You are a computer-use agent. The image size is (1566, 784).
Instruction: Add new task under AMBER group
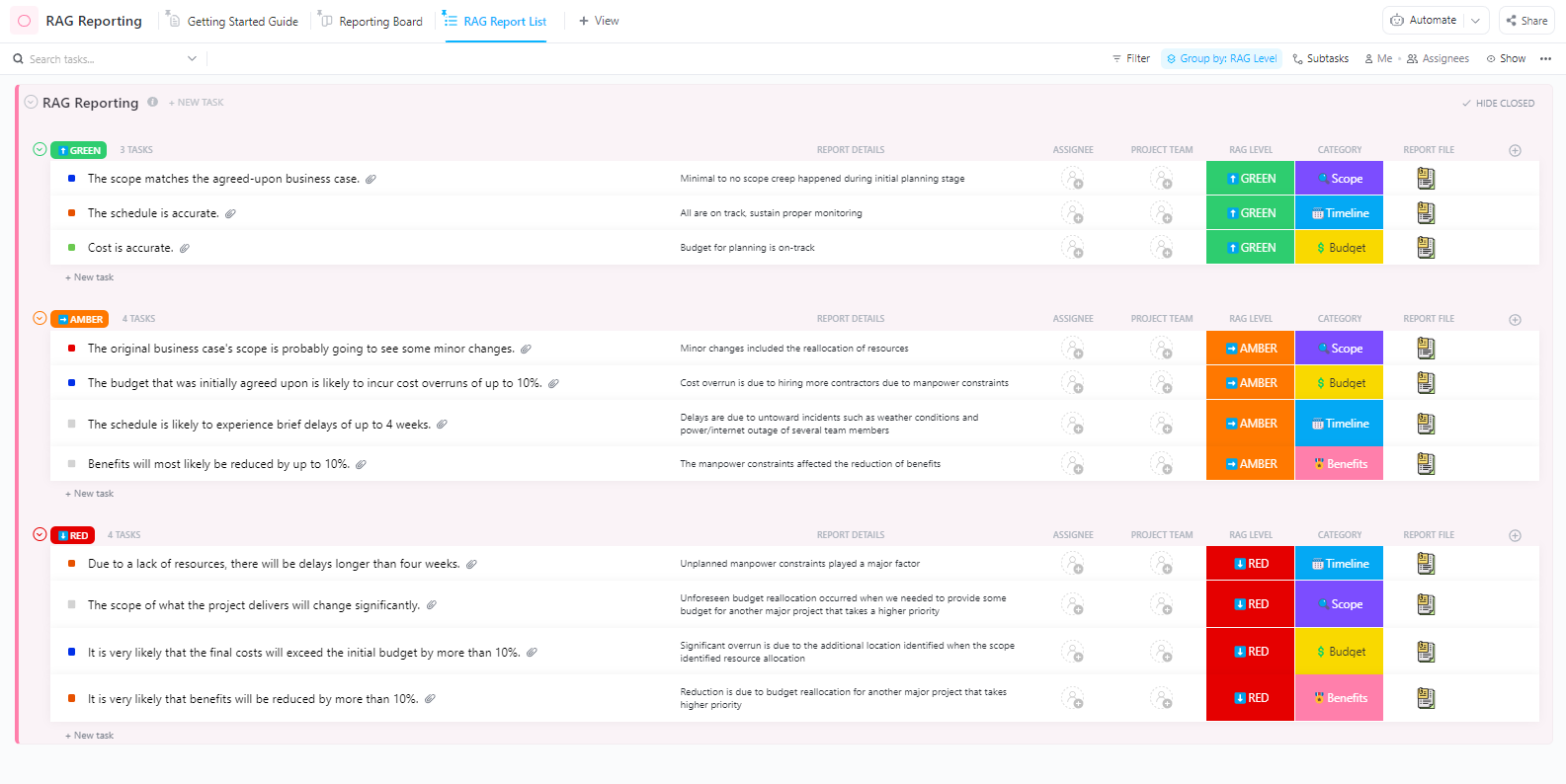[x=89, y=494]
